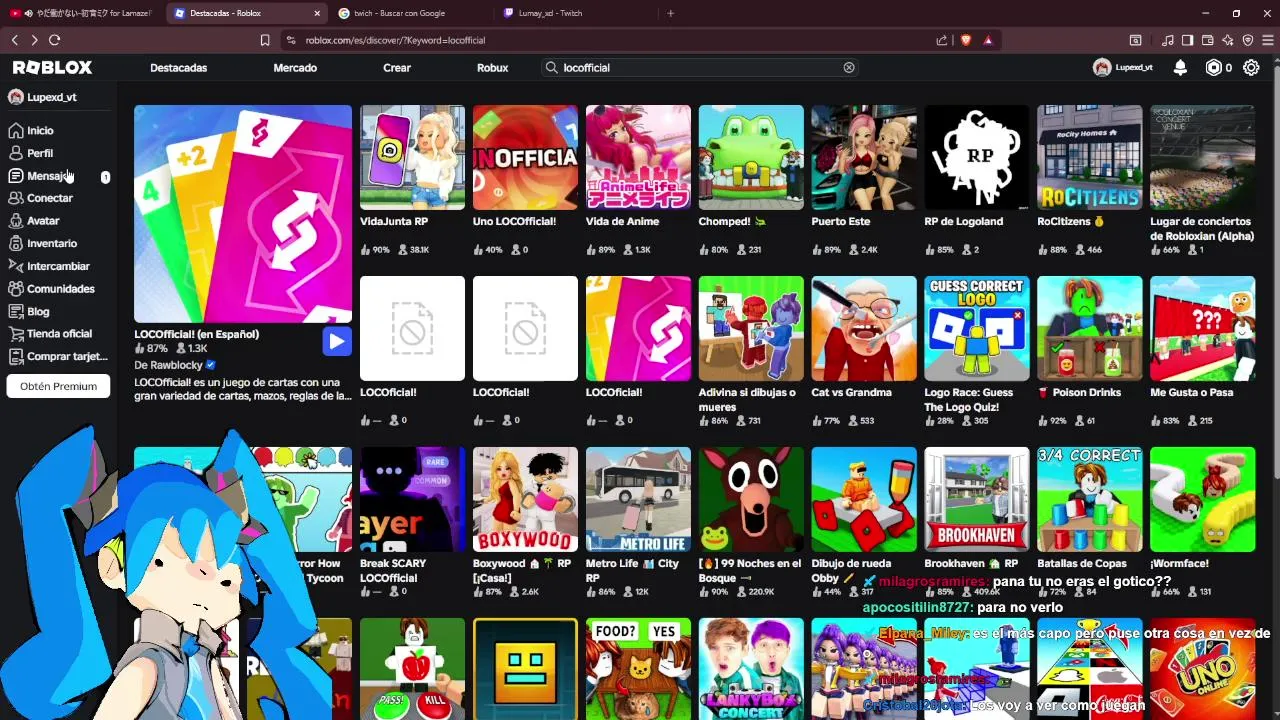This screenshot has width=1280, height=720.
Task: Open the VidaJunta RP game thumbnail
Action: (412, 157)
